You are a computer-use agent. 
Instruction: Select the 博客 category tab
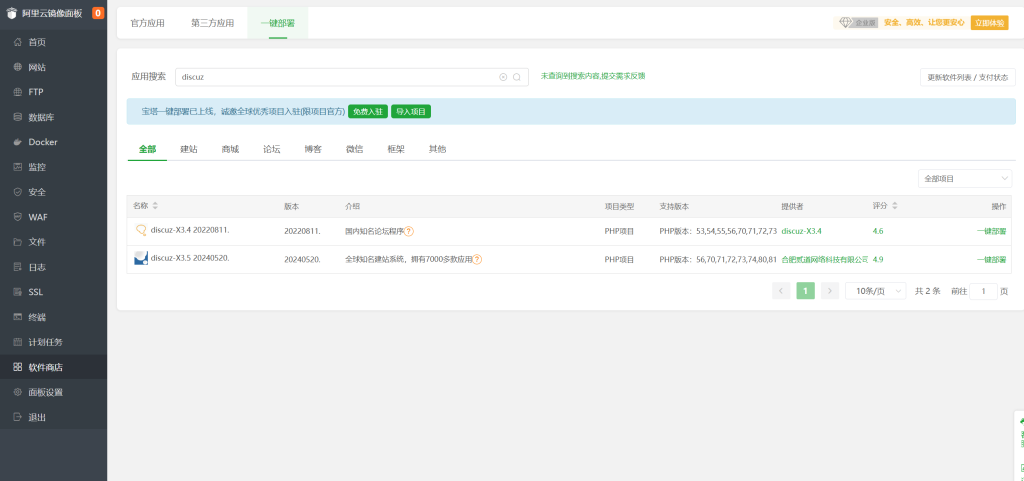coord(313,149)
